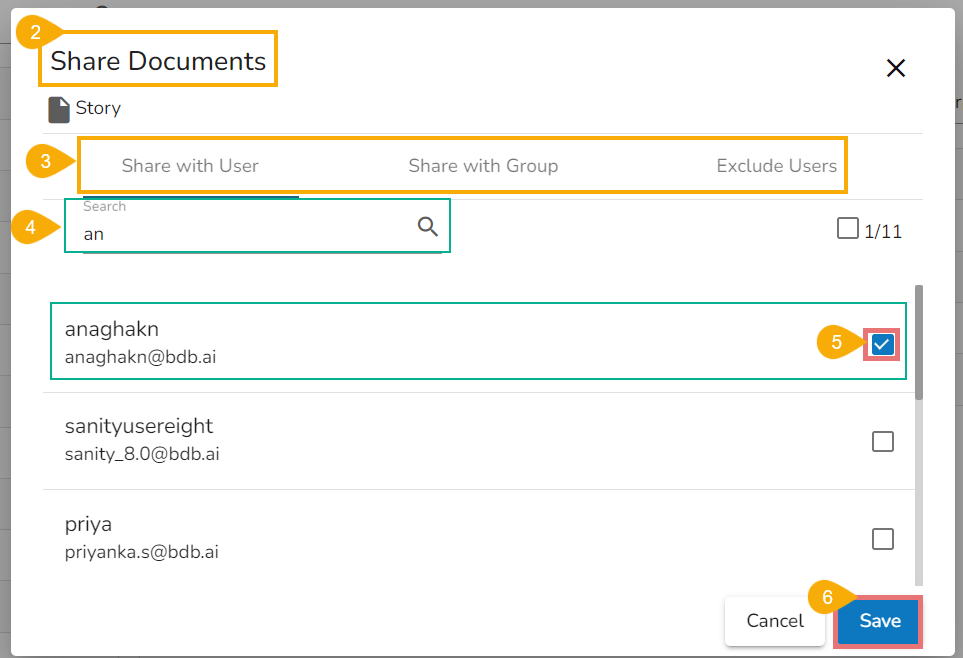
Task: Uncheck the anaghakn user checkbox
Action: coord(882,344)
